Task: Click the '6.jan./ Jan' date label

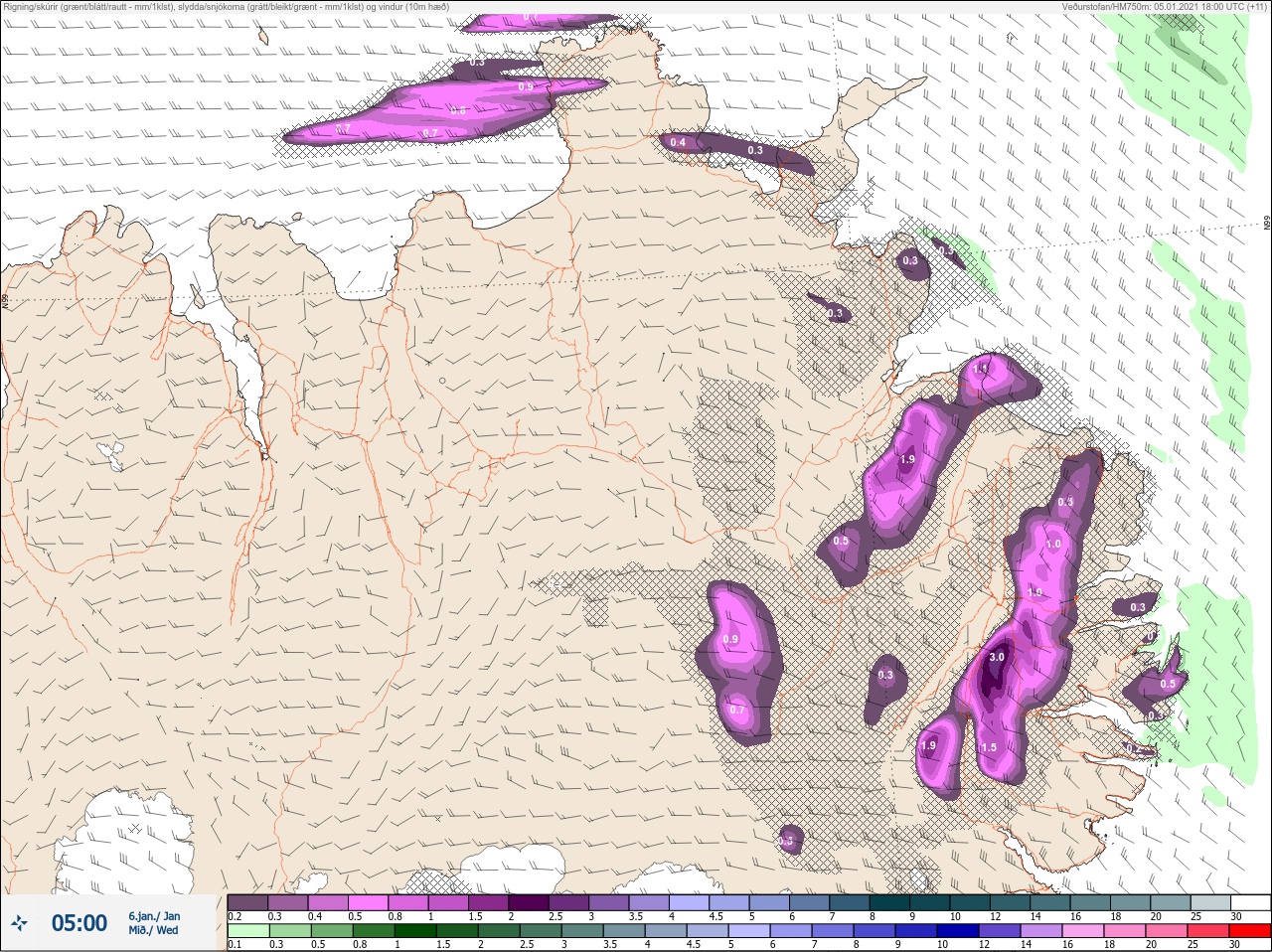Action: click(154, 916)
